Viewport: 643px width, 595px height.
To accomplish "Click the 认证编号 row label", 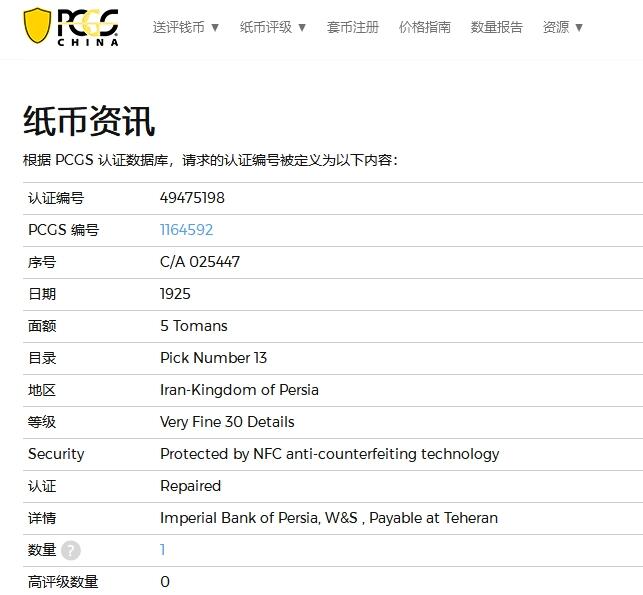I will coord(56,198).
